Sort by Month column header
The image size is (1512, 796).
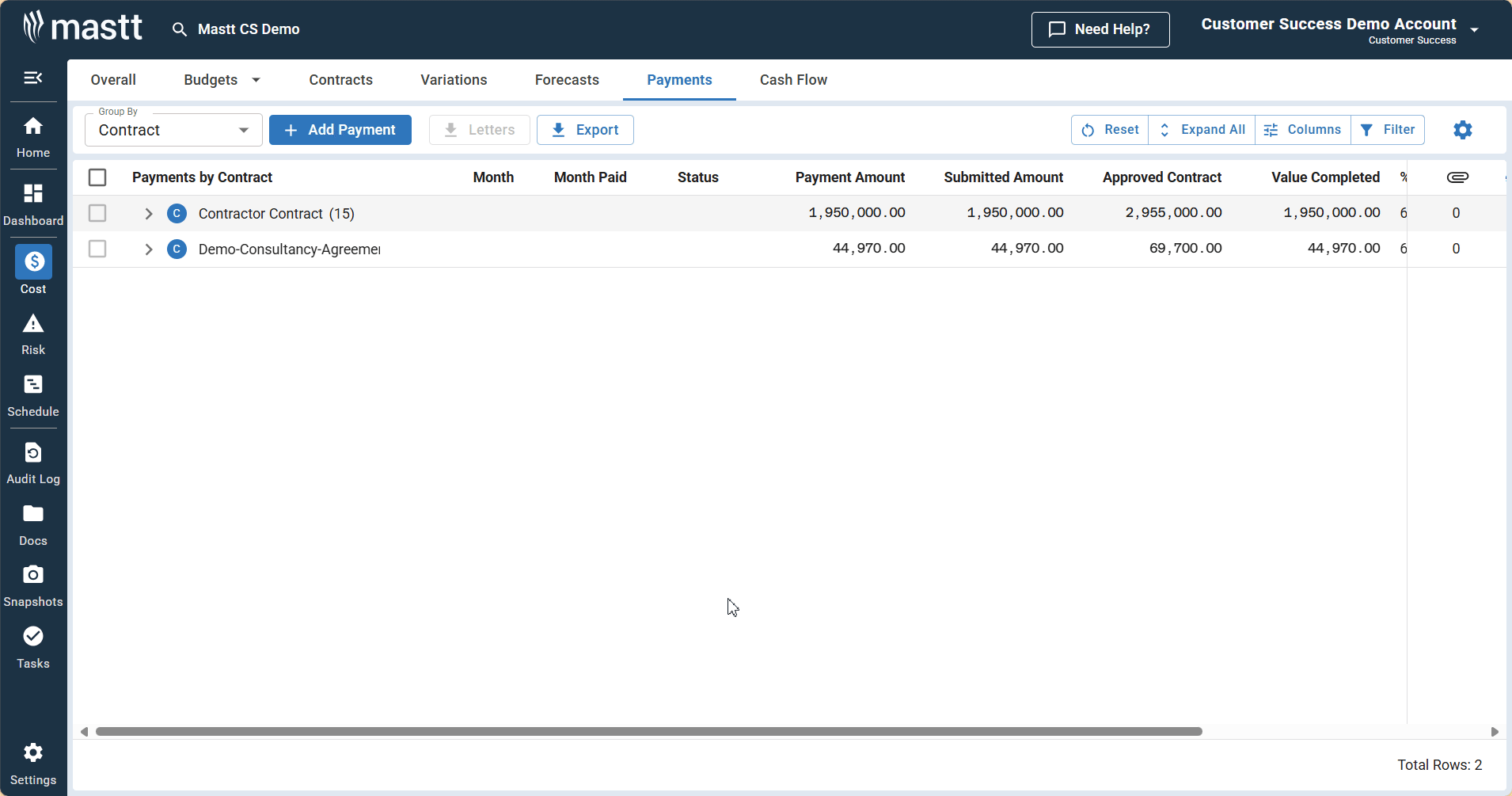(x=493, y=177)
